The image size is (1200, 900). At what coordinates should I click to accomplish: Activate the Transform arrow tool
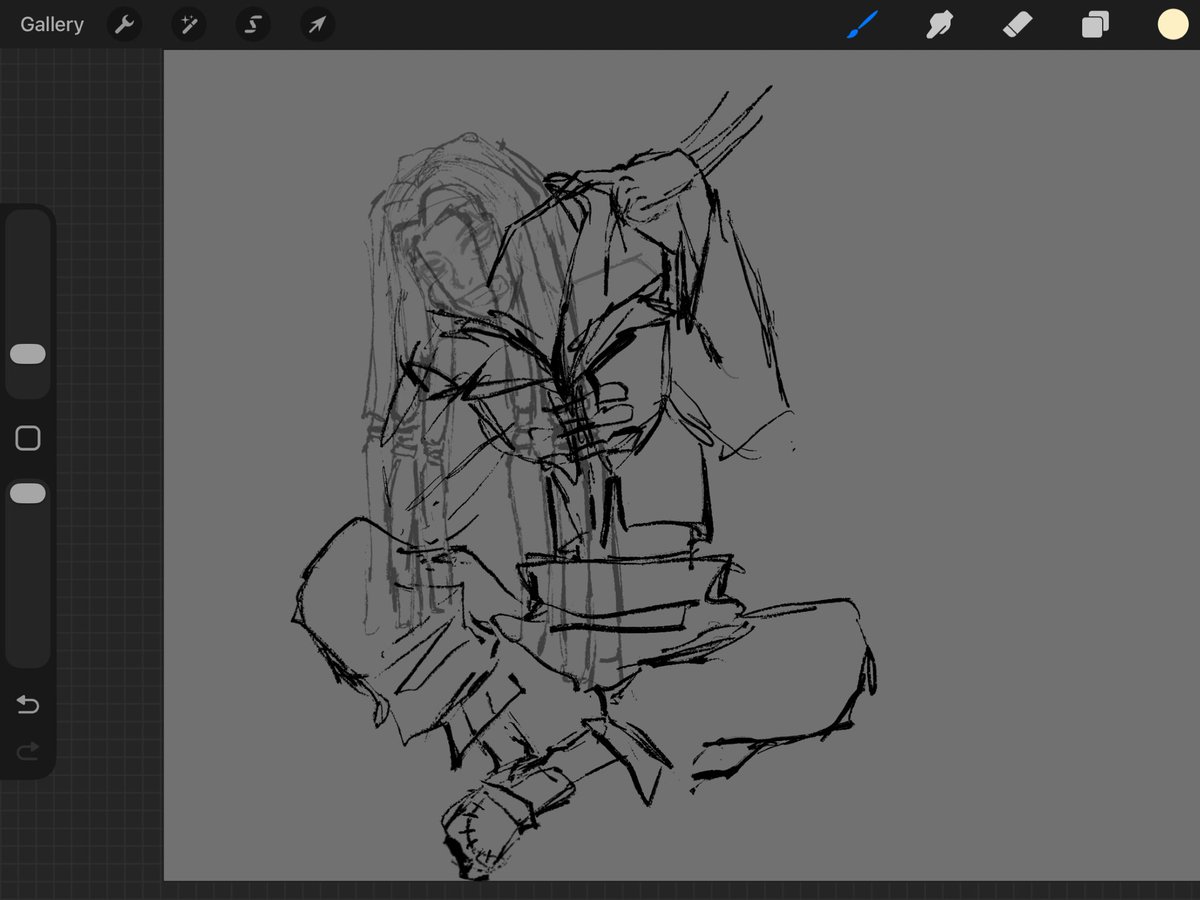(317, 25)
